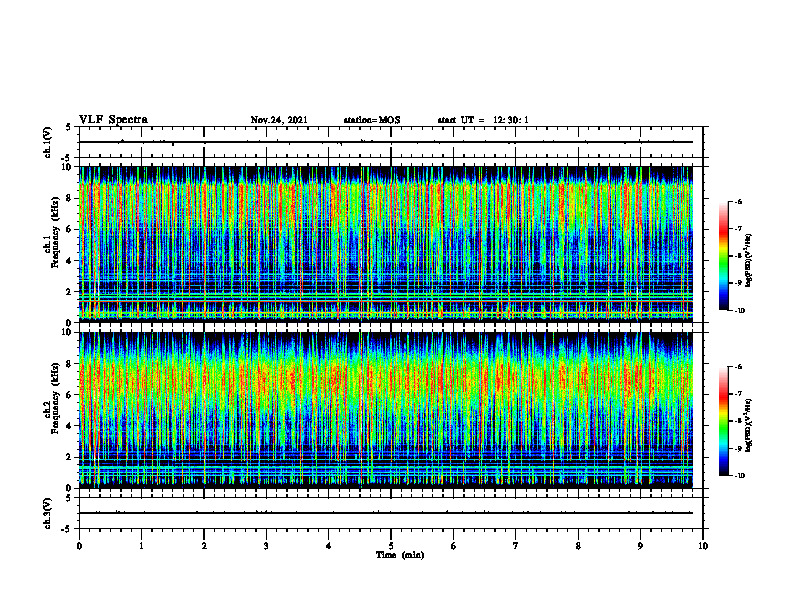Click the "-8" label on ch.2 colorbar
Viewport: 792px width, 612px height.
click(738, 422)
